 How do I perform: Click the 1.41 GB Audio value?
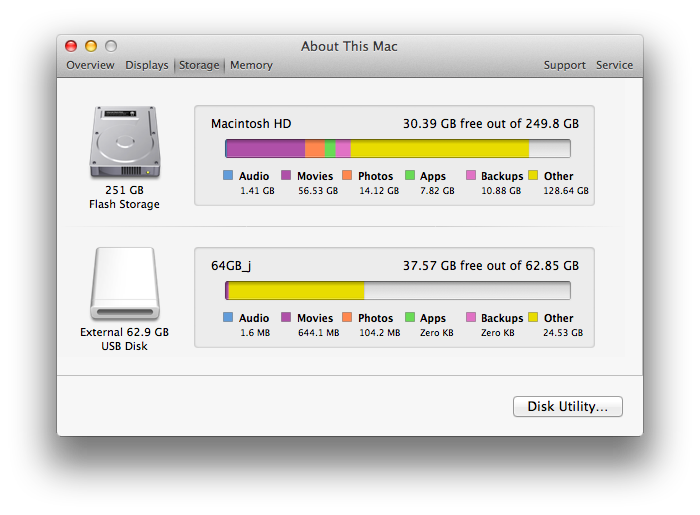[x=257, y=191]
